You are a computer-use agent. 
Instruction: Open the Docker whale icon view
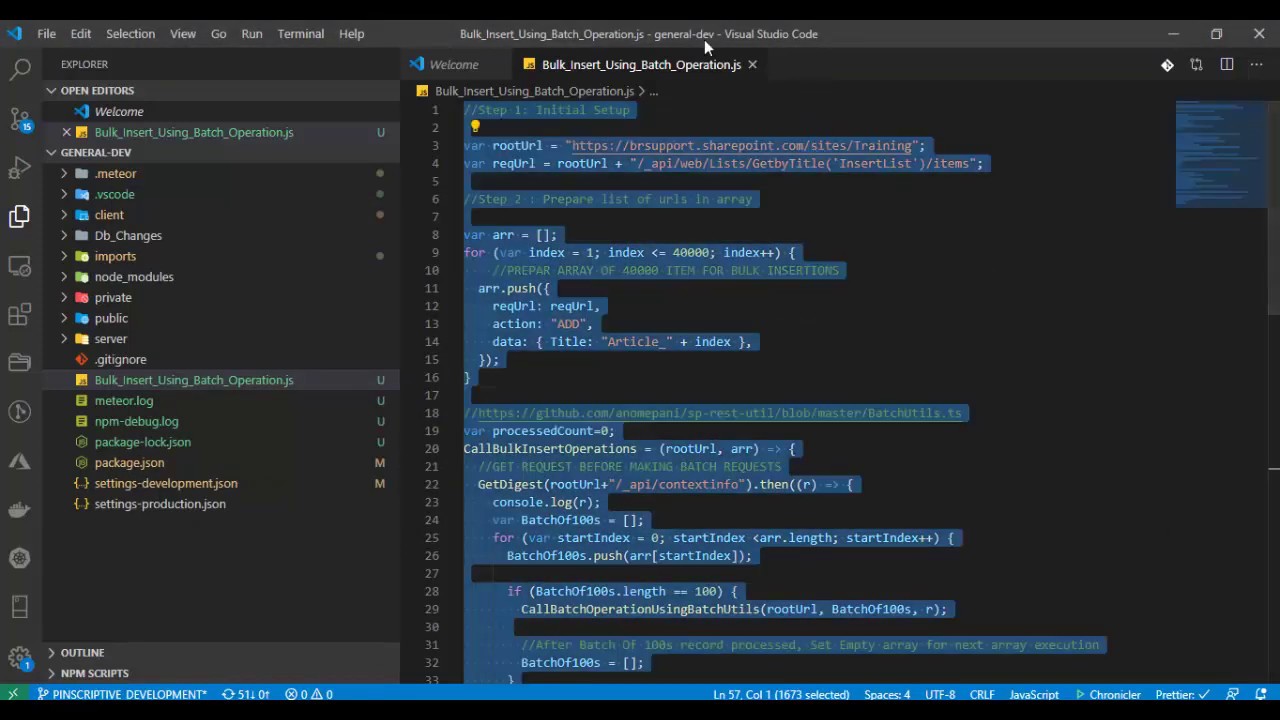coord(20,510)
